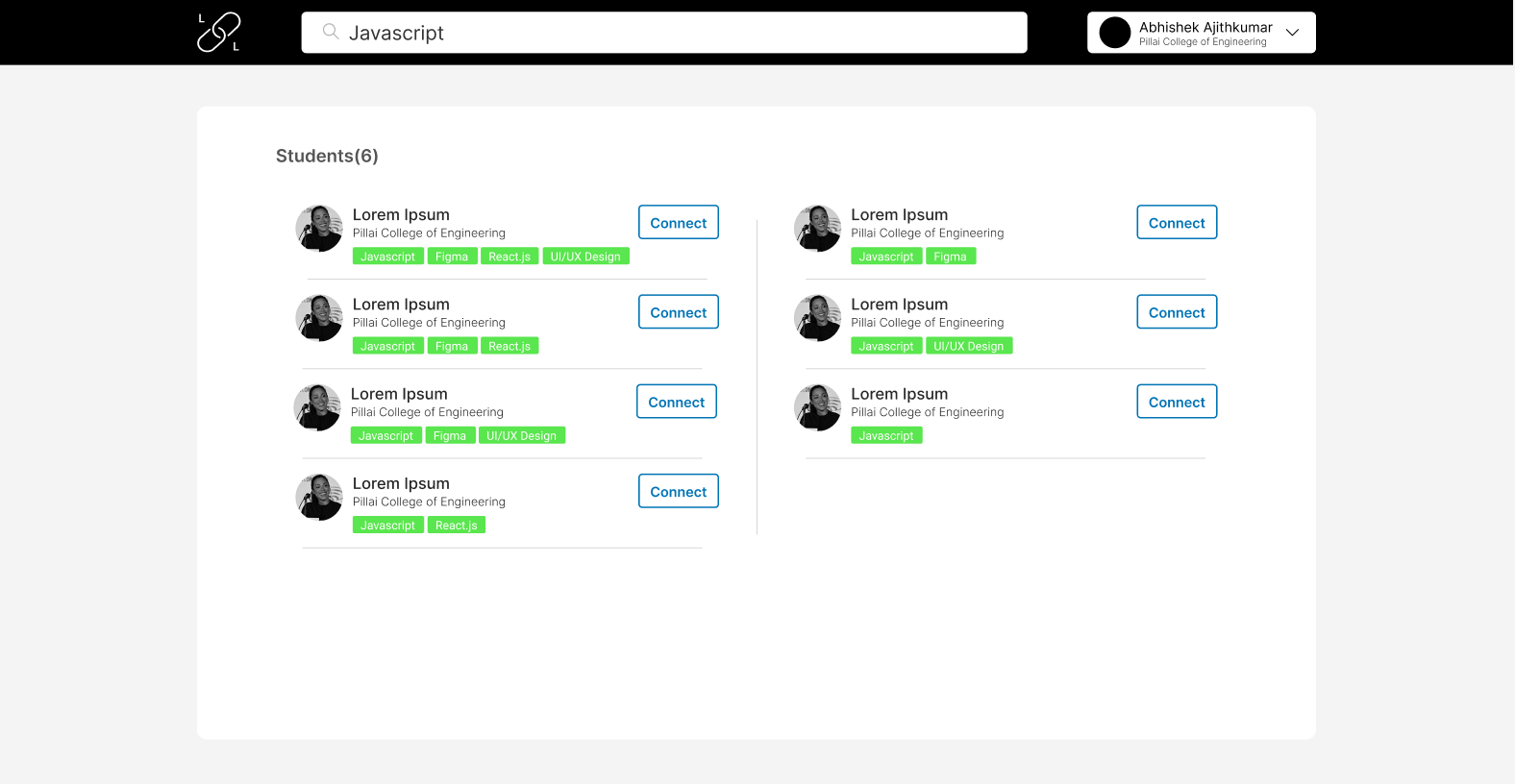Select UI/UX Design tag in the right column
Screen dimensions: 1515x784
(969, 346)
